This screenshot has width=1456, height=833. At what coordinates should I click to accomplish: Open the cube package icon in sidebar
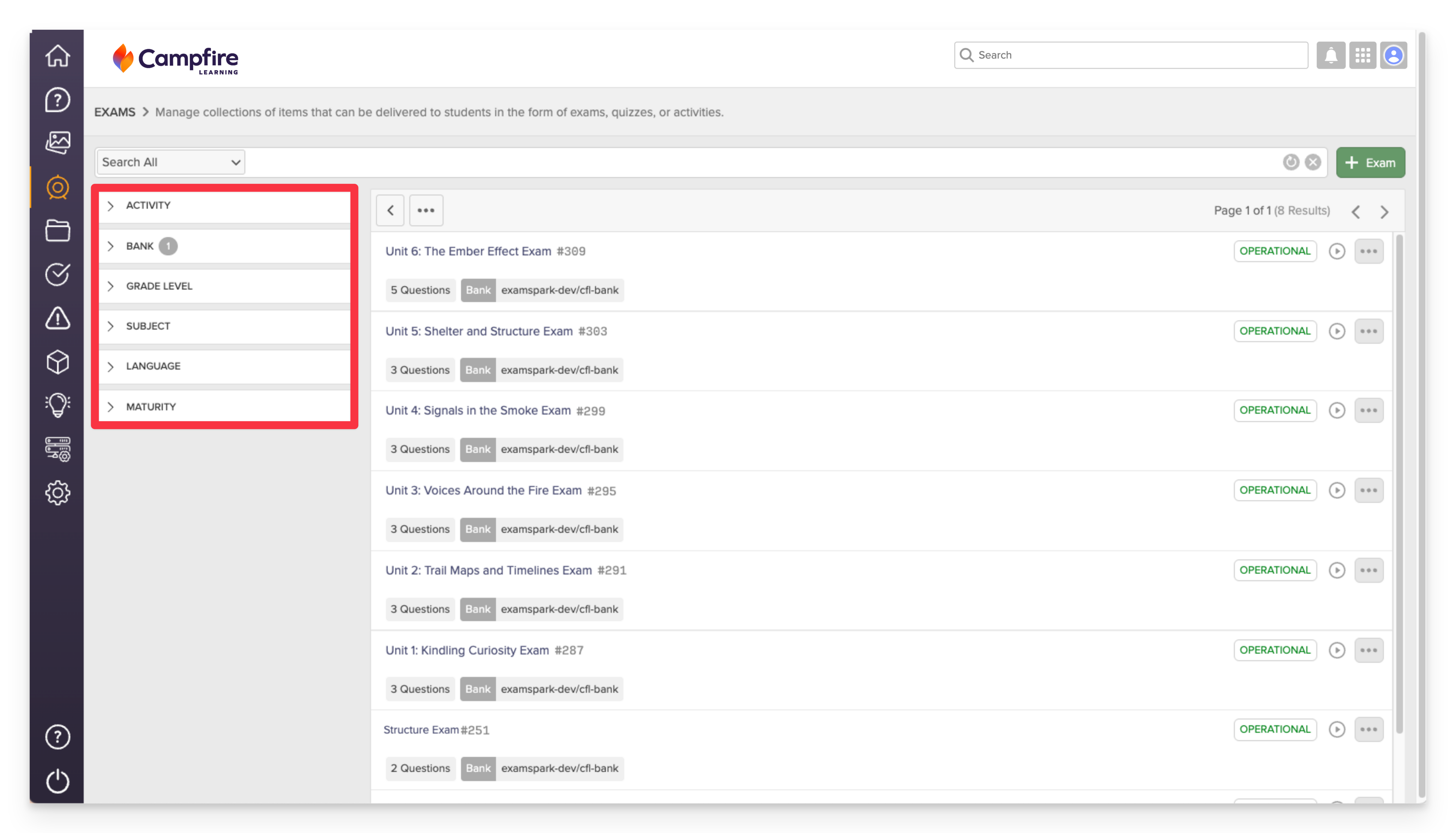tap(57, 362)
